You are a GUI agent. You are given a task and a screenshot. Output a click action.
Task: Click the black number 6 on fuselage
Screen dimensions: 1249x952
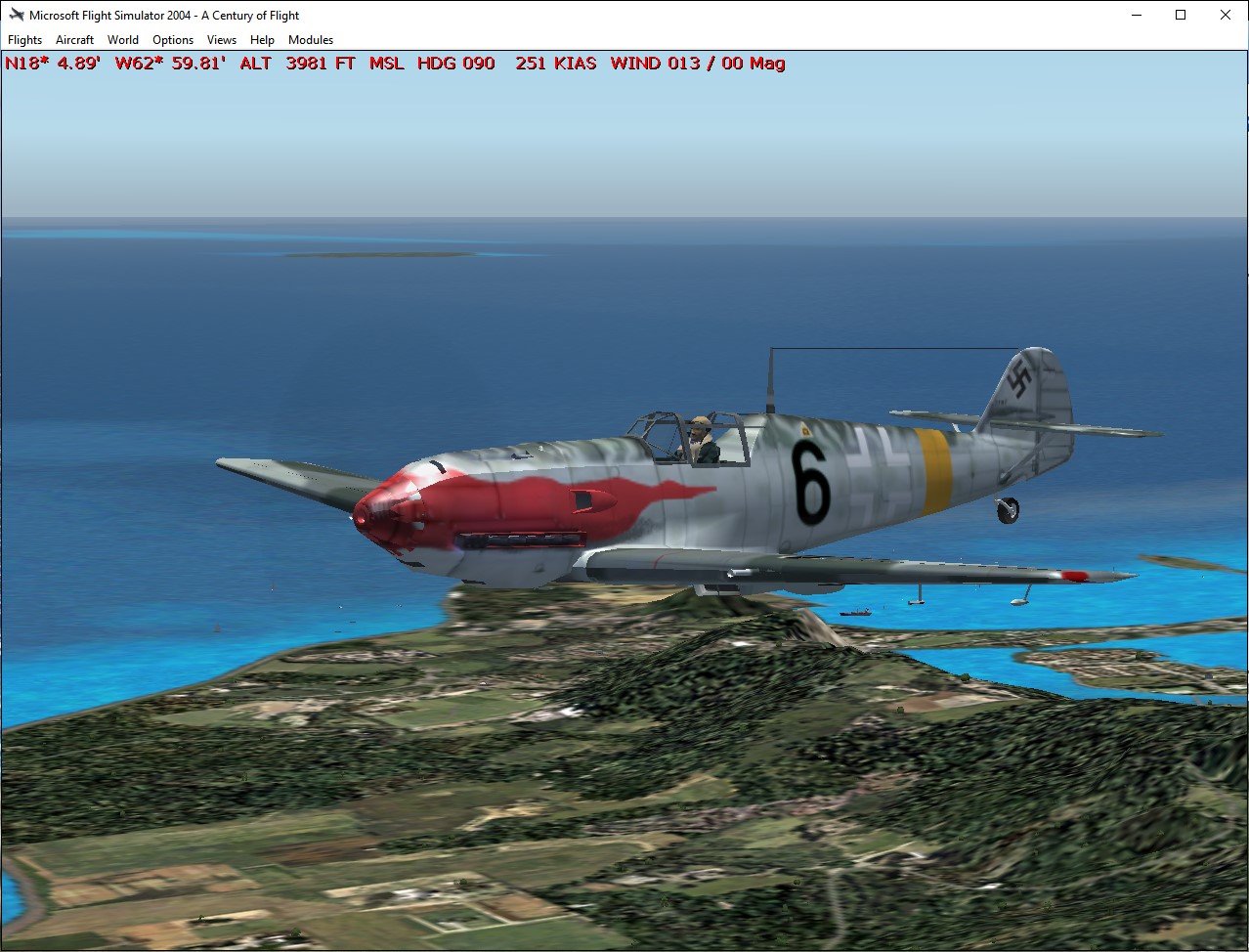[811, 482]
